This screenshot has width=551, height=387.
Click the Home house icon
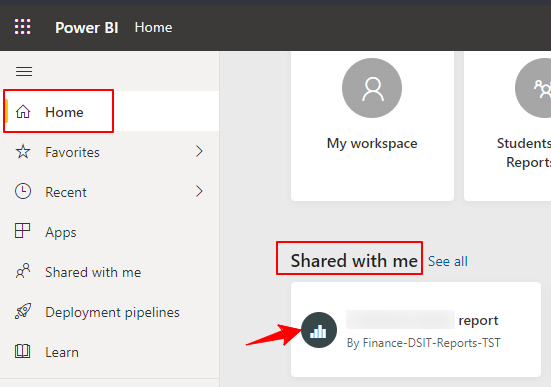[23, 112]
